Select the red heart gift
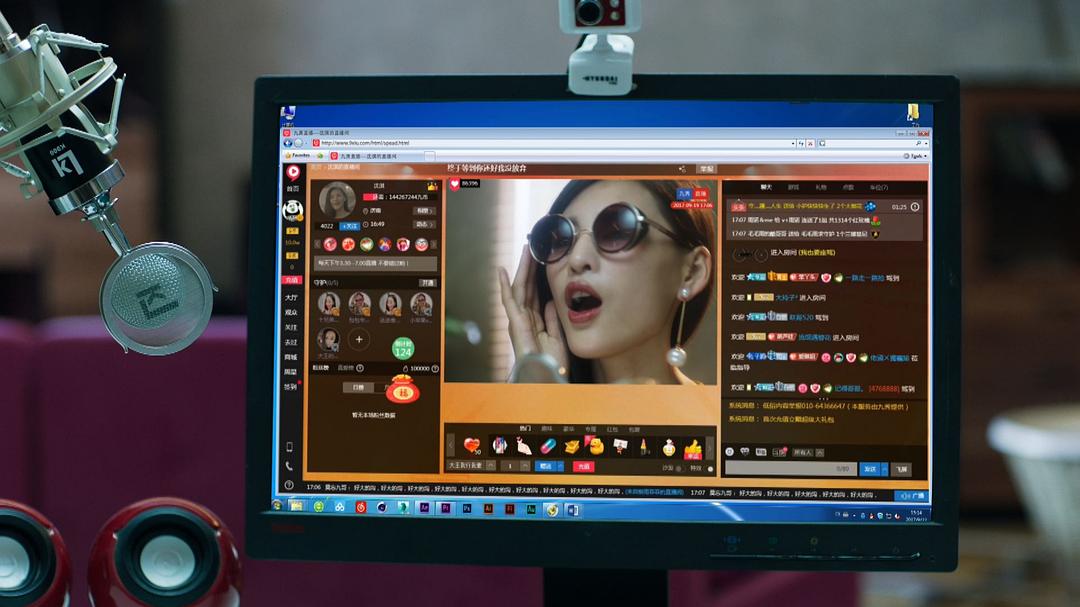The image size is (1080, 607). 472,445
